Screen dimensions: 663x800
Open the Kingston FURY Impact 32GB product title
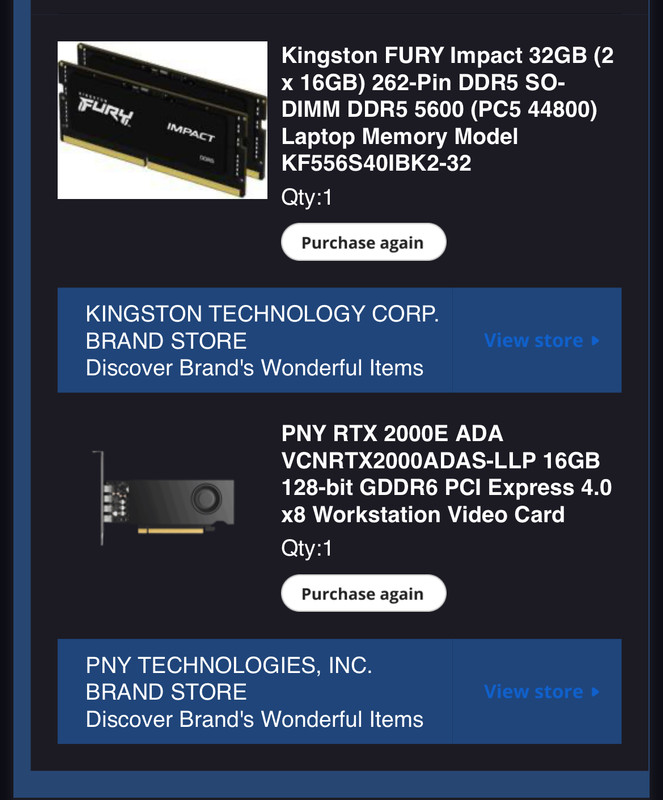point(447,109)
